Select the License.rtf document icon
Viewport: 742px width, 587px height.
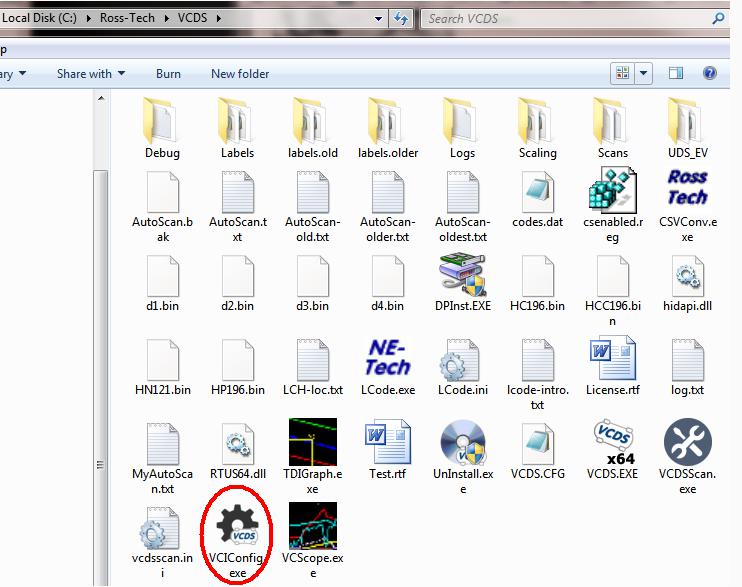pyautogui.click(x=613, y=358)
